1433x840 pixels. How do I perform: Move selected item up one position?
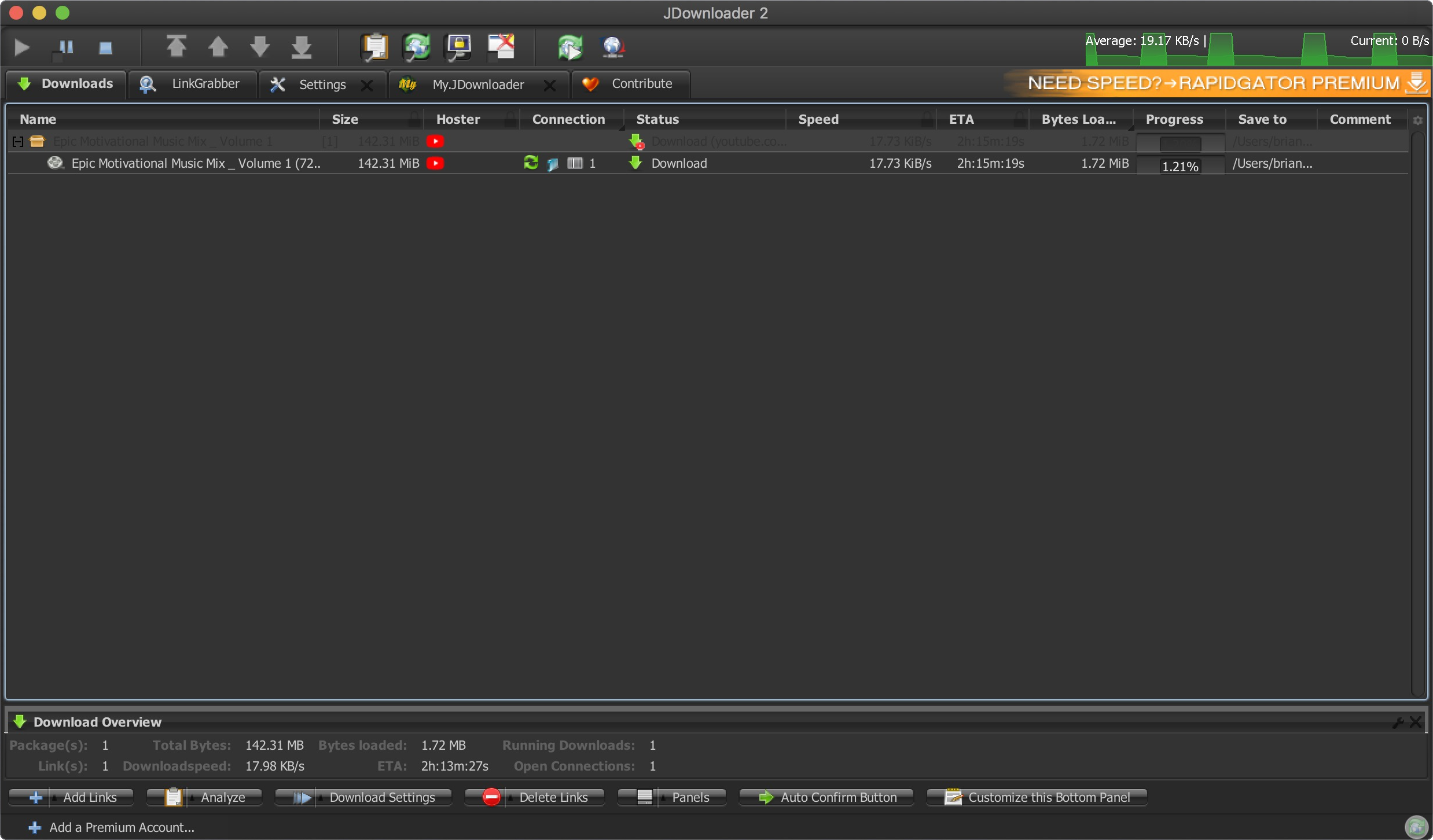[x=218, y=47]
